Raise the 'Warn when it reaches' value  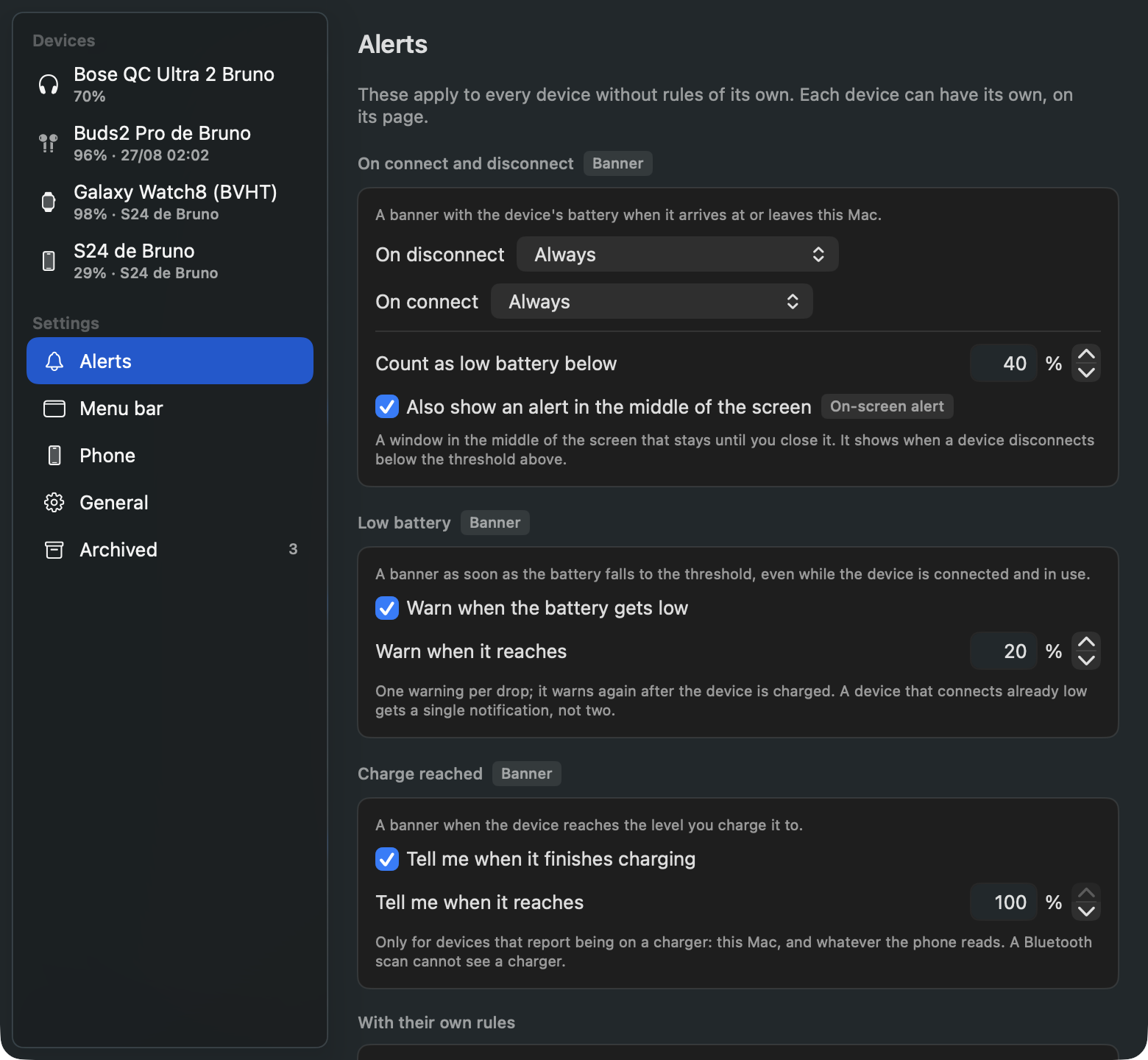(x=1086, y=642)
